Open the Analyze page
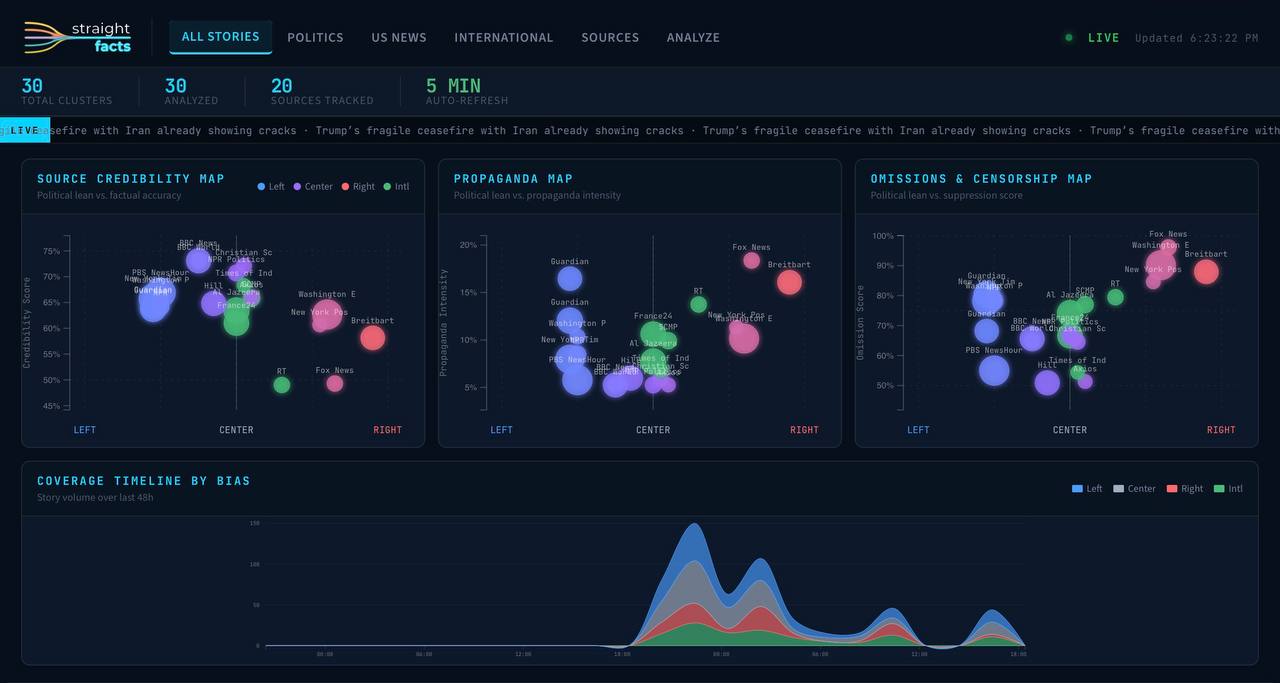Screen dimensions: 1280x683 click(x=693, y=38)
